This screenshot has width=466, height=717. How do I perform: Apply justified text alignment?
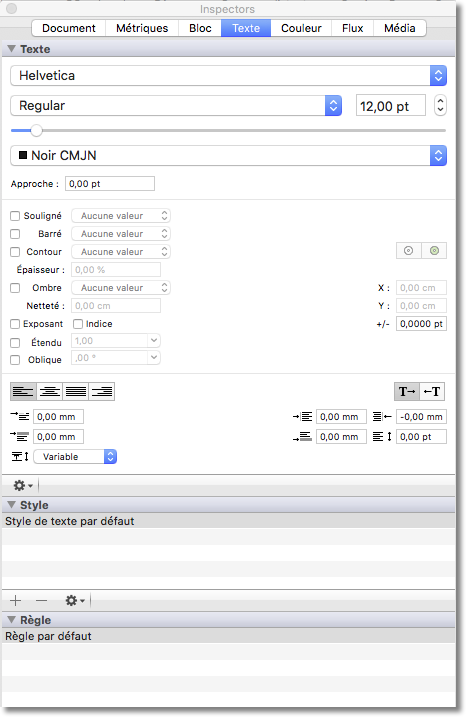pyautogui.click(x=75, y=391)
